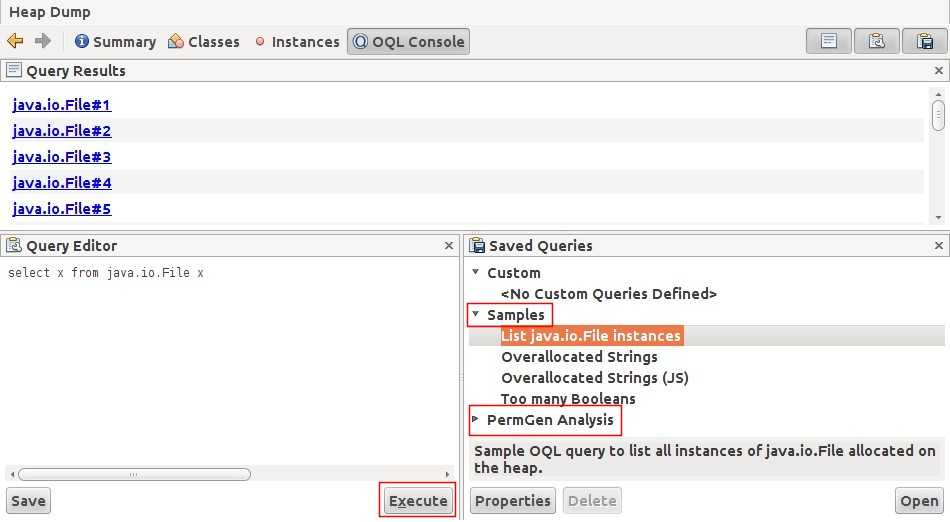Open Properties of the selected query

point(513,501)
